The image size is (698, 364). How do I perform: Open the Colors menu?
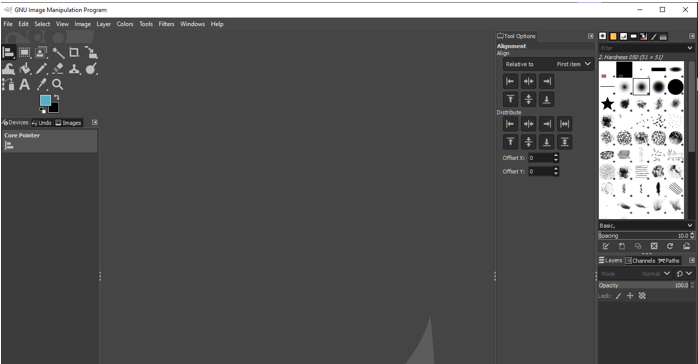pos(125,24)
